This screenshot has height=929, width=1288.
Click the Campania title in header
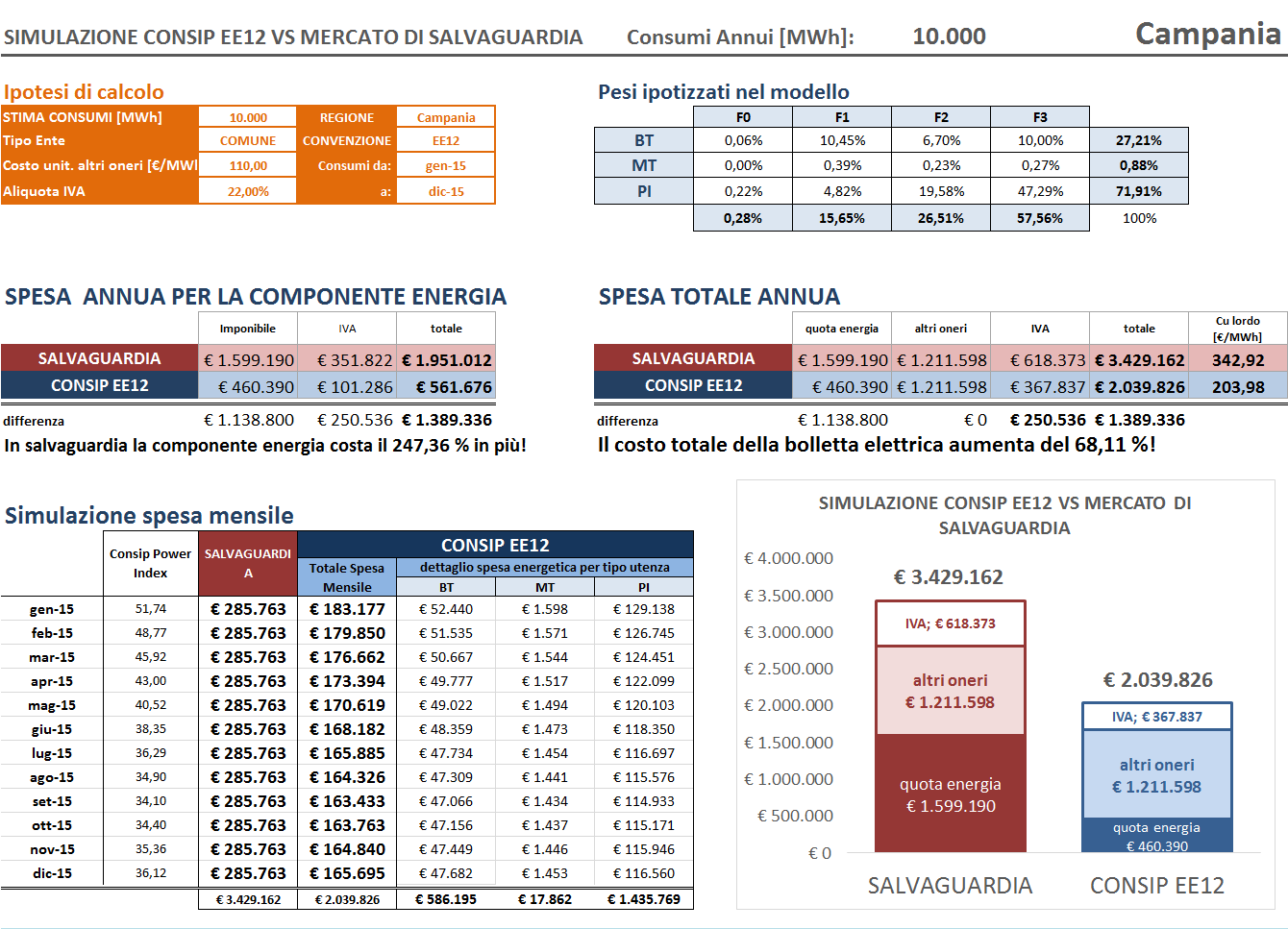[1208, 34]
